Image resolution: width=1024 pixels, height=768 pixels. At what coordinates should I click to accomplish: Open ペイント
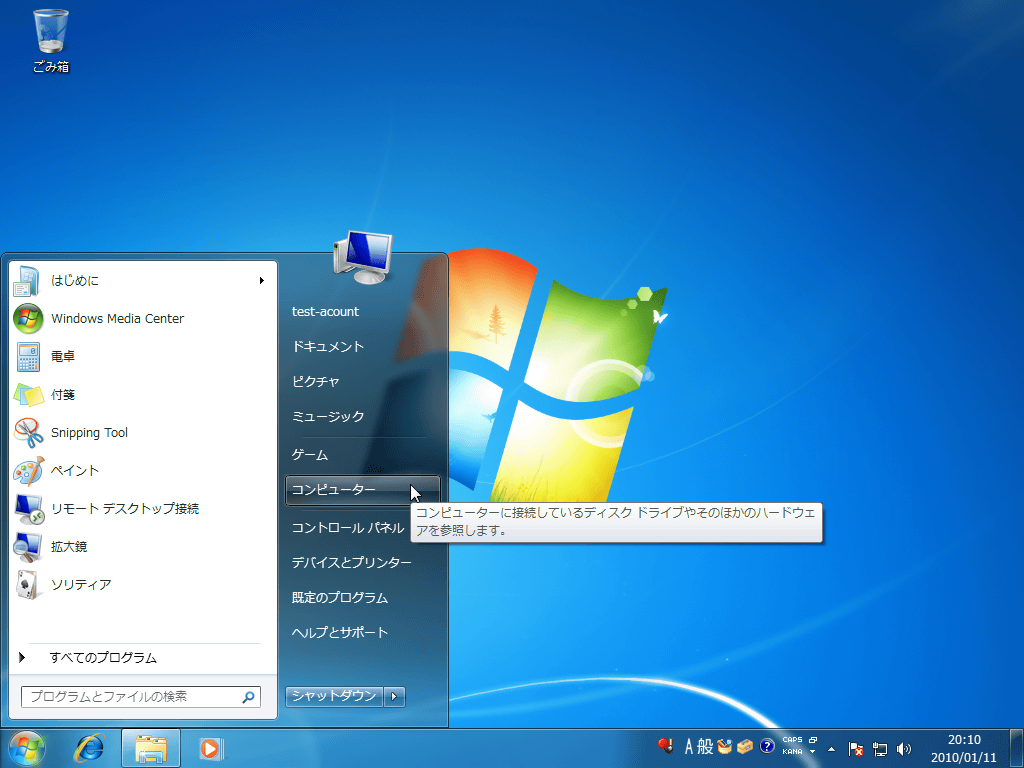140,470
